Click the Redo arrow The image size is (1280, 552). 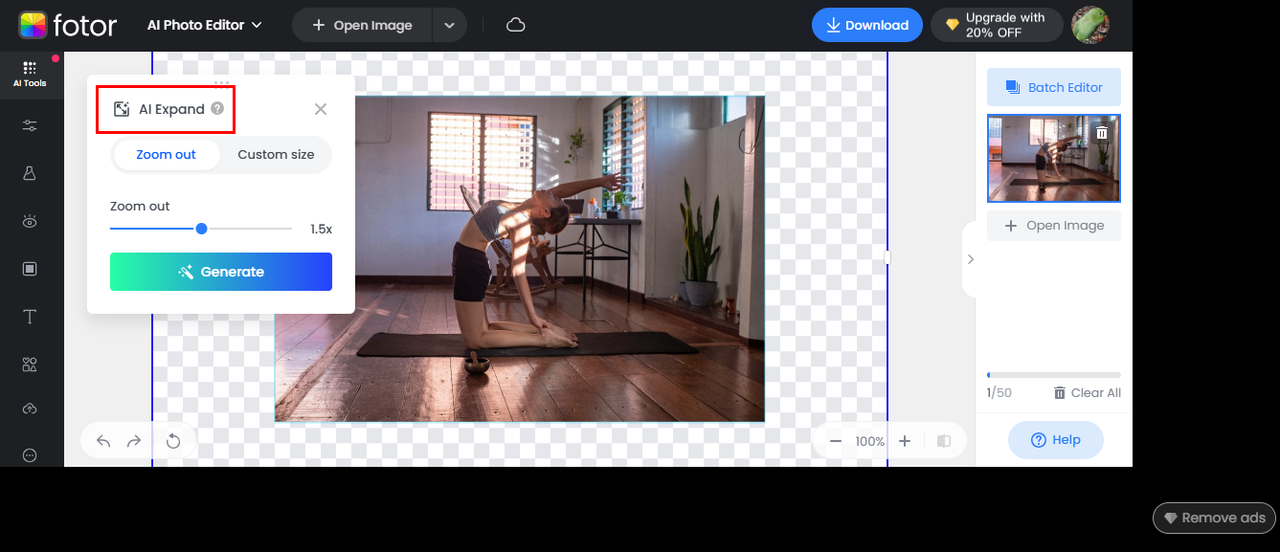[134, 441]
